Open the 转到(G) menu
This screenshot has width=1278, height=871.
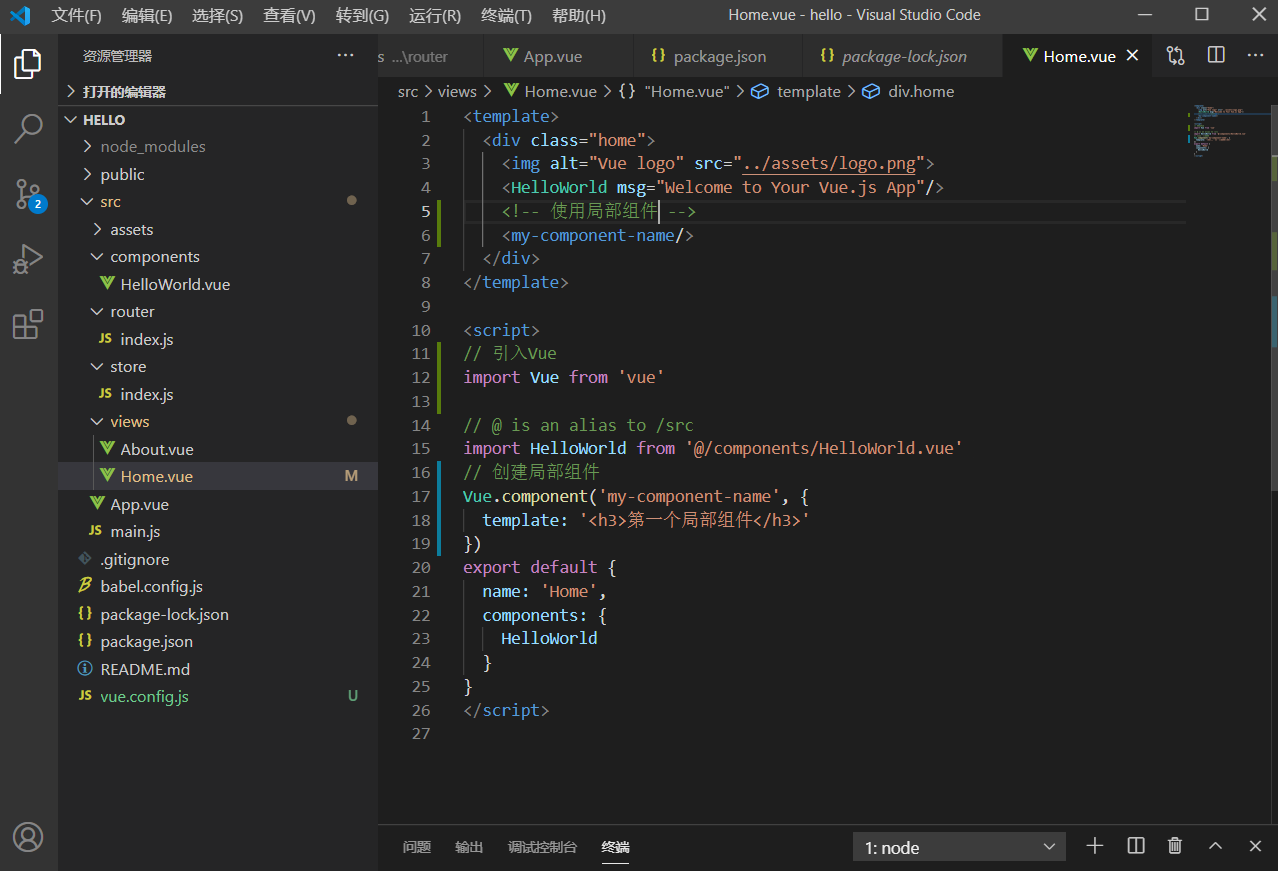tap(362, 15)
